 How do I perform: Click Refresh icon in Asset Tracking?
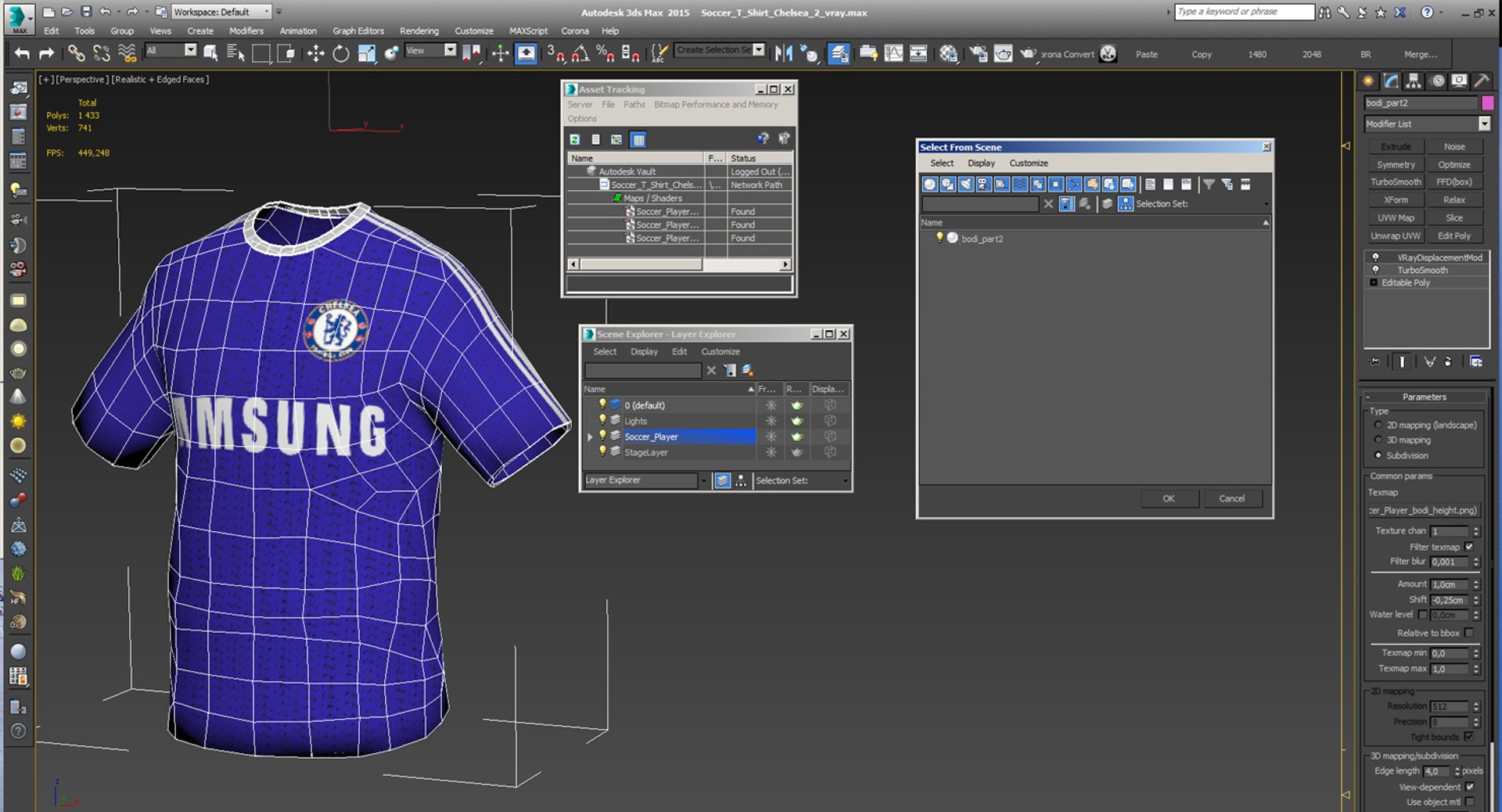[x=575, y=139]
